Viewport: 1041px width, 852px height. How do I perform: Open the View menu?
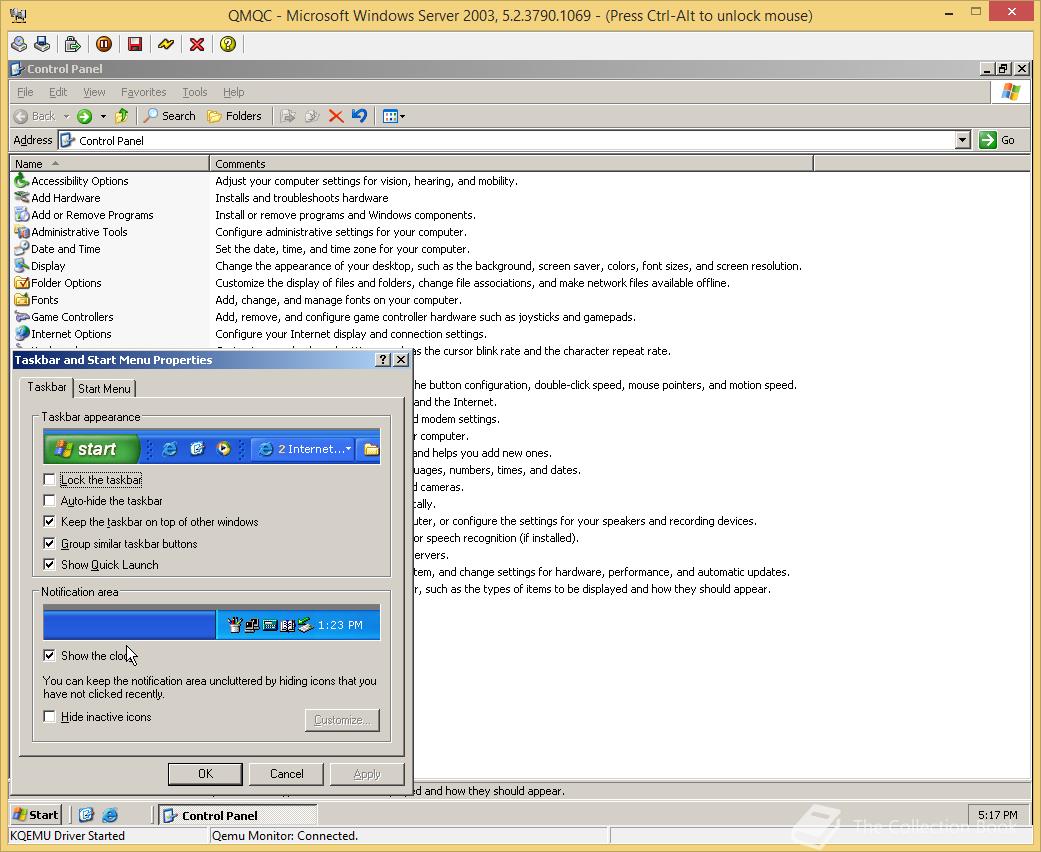coord(94,92)
